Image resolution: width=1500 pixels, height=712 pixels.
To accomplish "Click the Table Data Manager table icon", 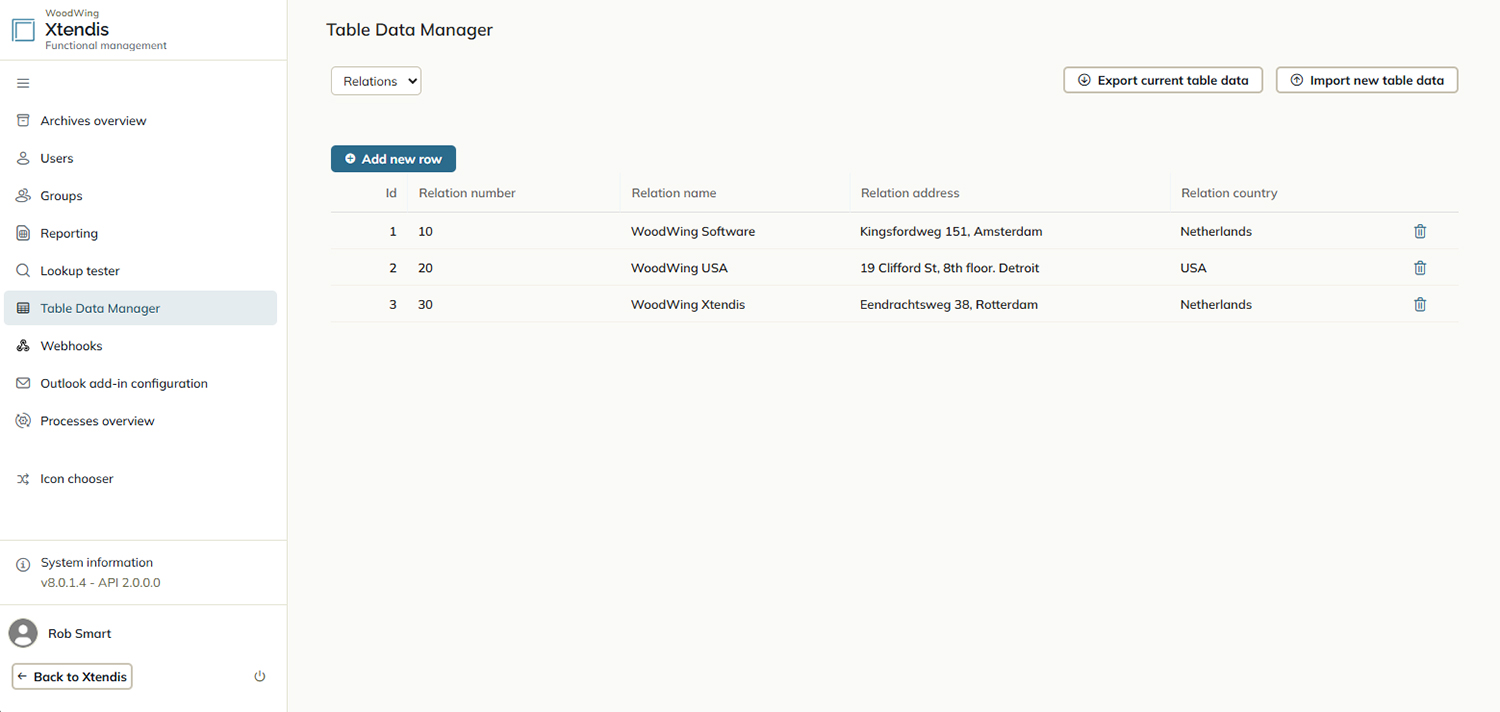I will coord(23,308).
